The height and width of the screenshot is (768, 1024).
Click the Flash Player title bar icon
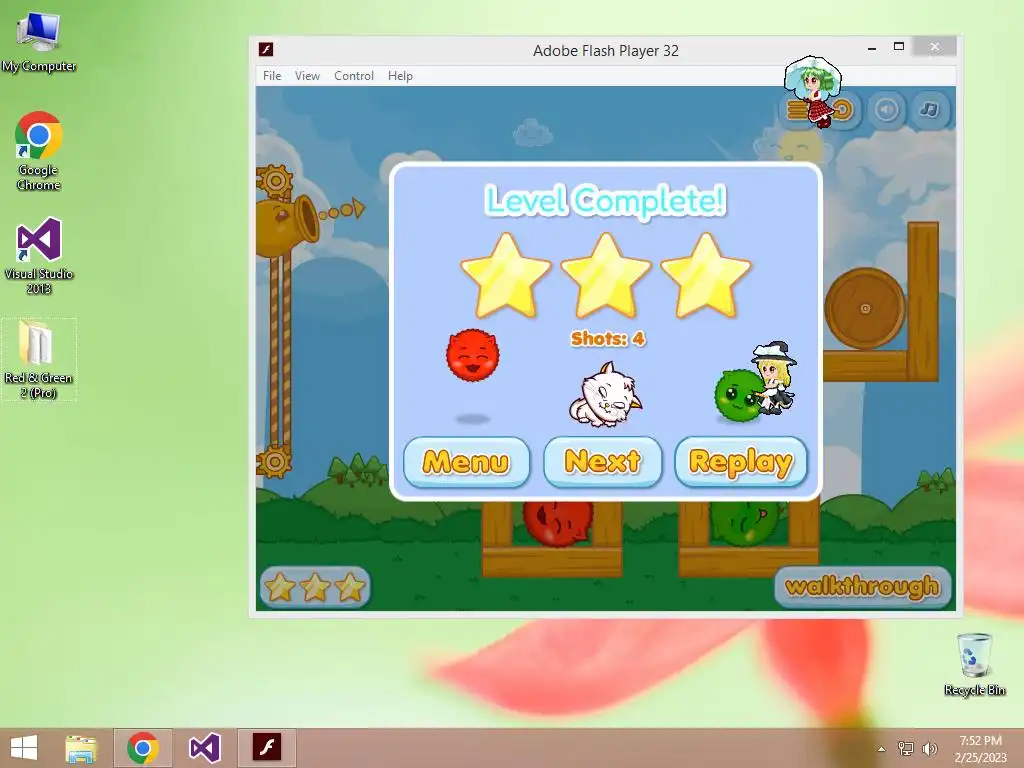click(266, 50)
